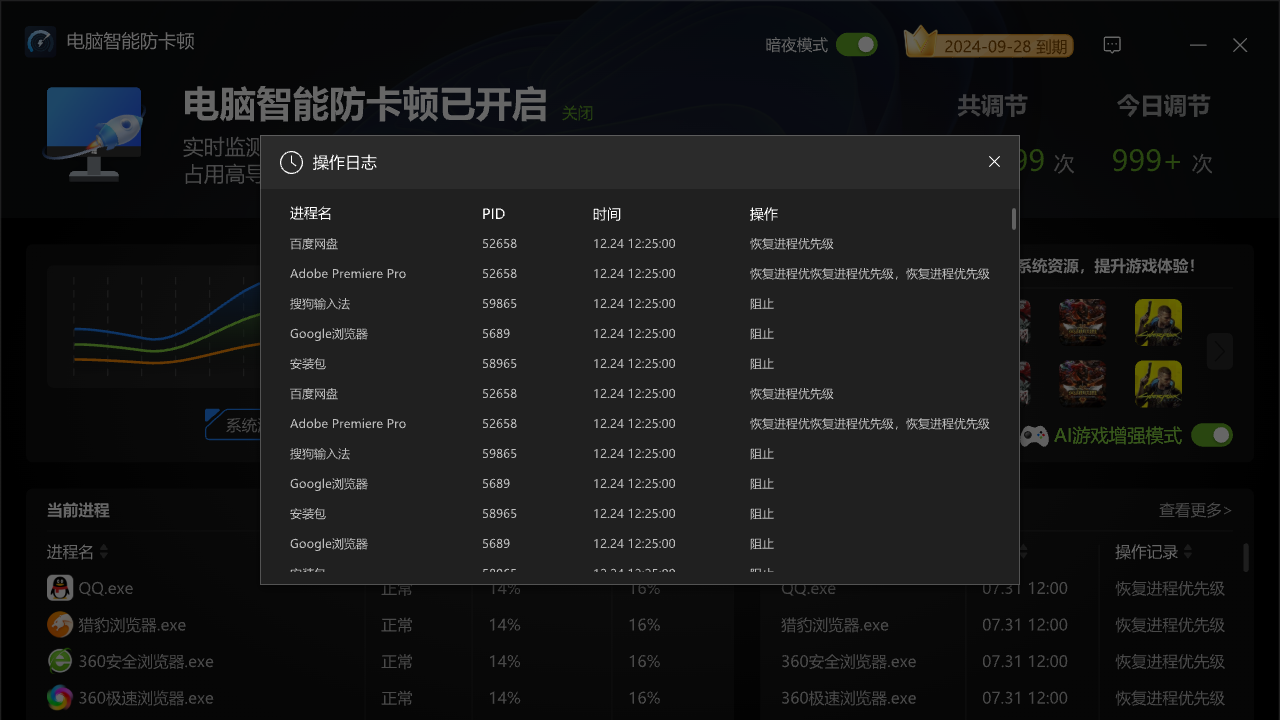The width and height of the screenshot is (1280, 720).
Task: Click the 360安全浏览器 green icon
Action: click(59, 661)
